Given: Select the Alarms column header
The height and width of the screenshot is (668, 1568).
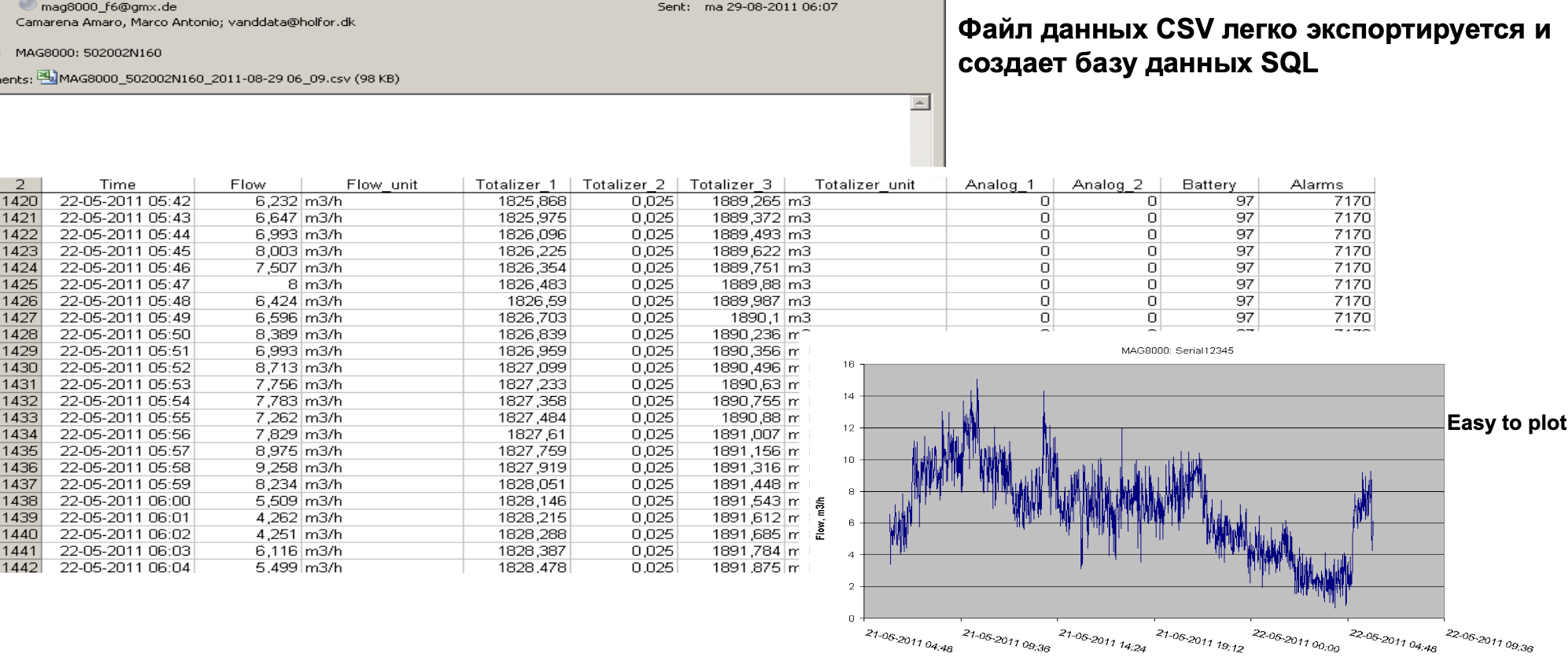Looking at the screenshot, I should click(1316, 185).
